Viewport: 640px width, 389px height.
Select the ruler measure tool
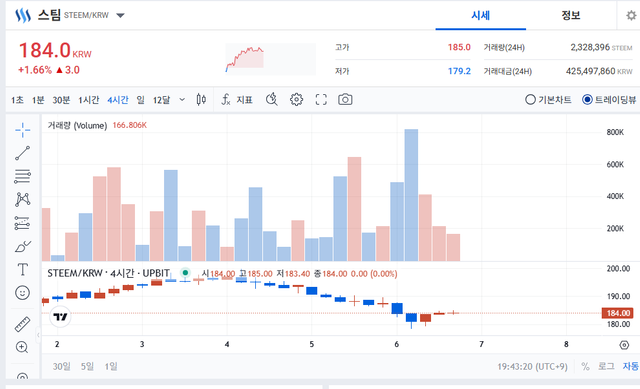coord(22,324)
